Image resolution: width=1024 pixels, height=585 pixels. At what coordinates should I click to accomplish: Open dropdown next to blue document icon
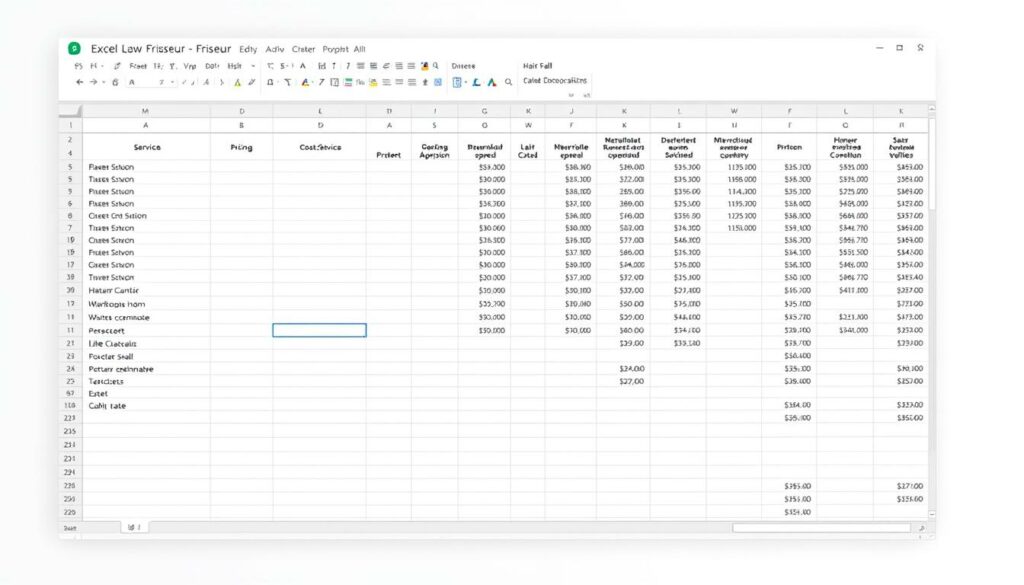466,82
